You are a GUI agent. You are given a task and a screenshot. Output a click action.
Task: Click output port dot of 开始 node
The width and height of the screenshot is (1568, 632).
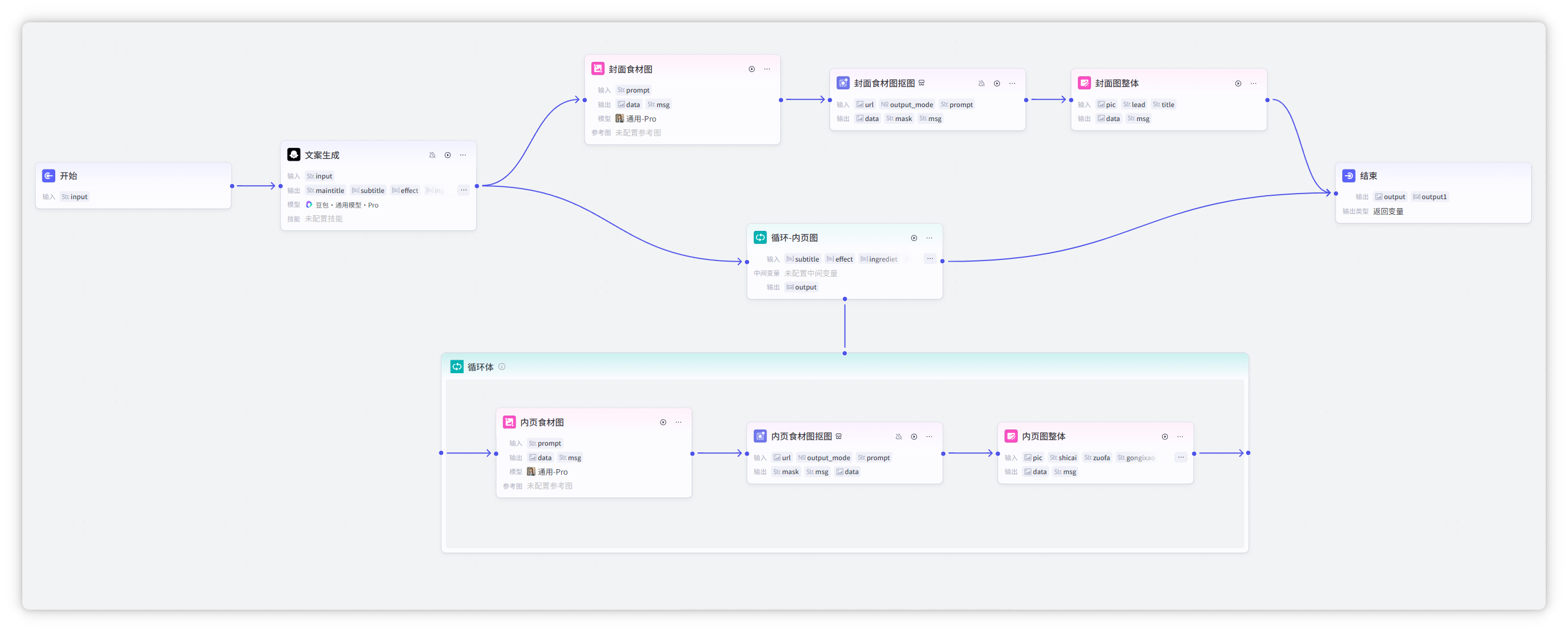232,186
